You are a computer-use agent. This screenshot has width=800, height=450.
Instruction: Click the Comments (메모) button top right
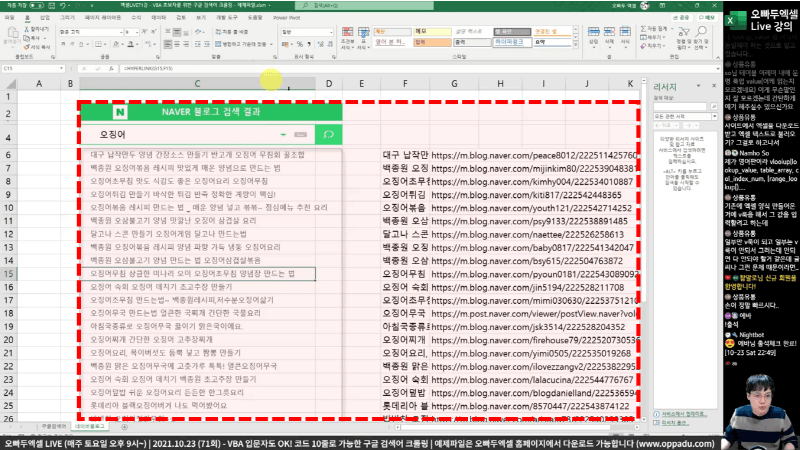coord(707,17)
